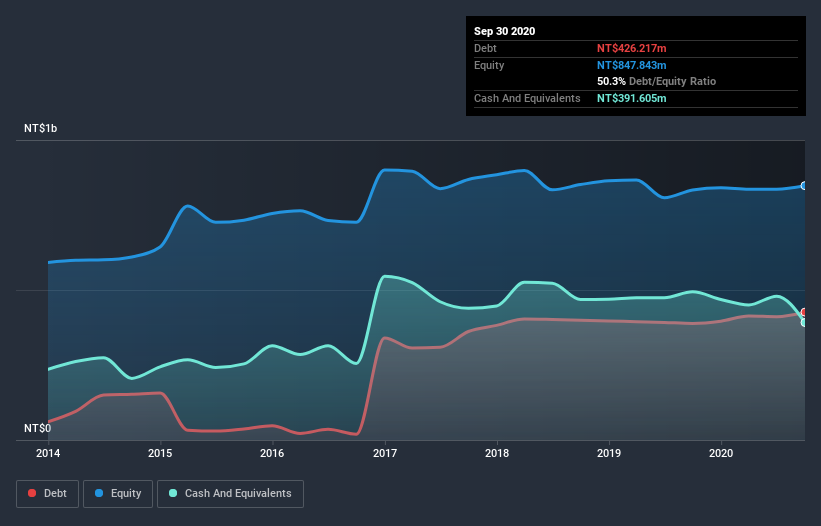This screenshot has width=821, height=526.
Task: Click the teal Cash endpoint marker
Action: point(804,322)
